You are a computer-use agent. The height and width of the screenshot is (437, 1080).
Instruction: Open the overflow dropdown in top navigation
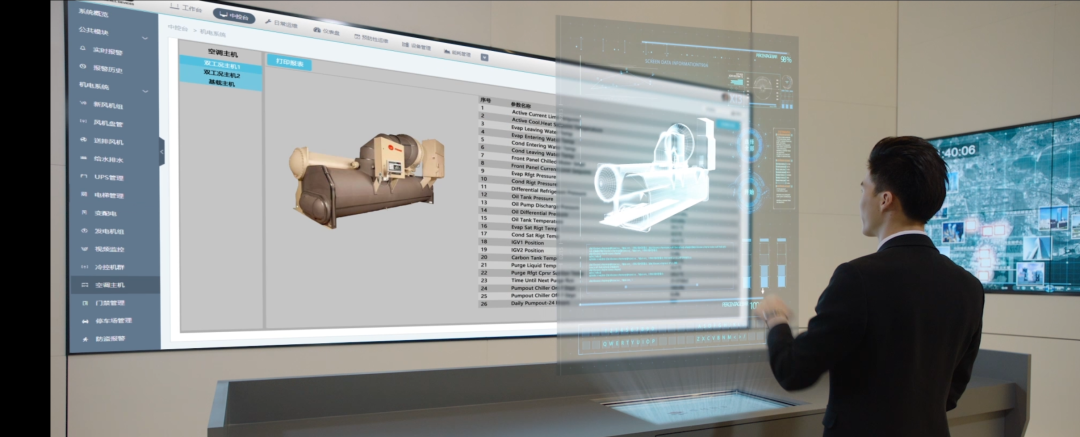[484, 57]
